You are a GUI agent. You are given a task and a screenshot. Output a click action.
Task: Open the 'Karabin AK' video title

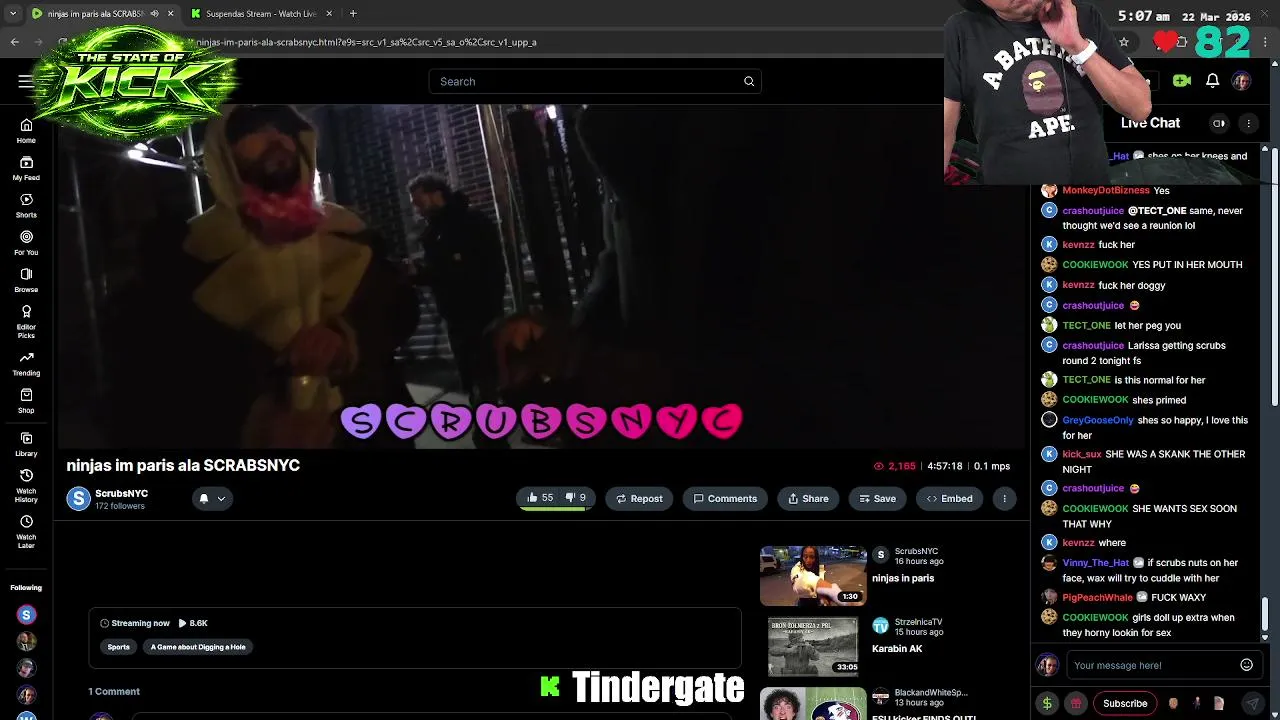pos(897,649)
